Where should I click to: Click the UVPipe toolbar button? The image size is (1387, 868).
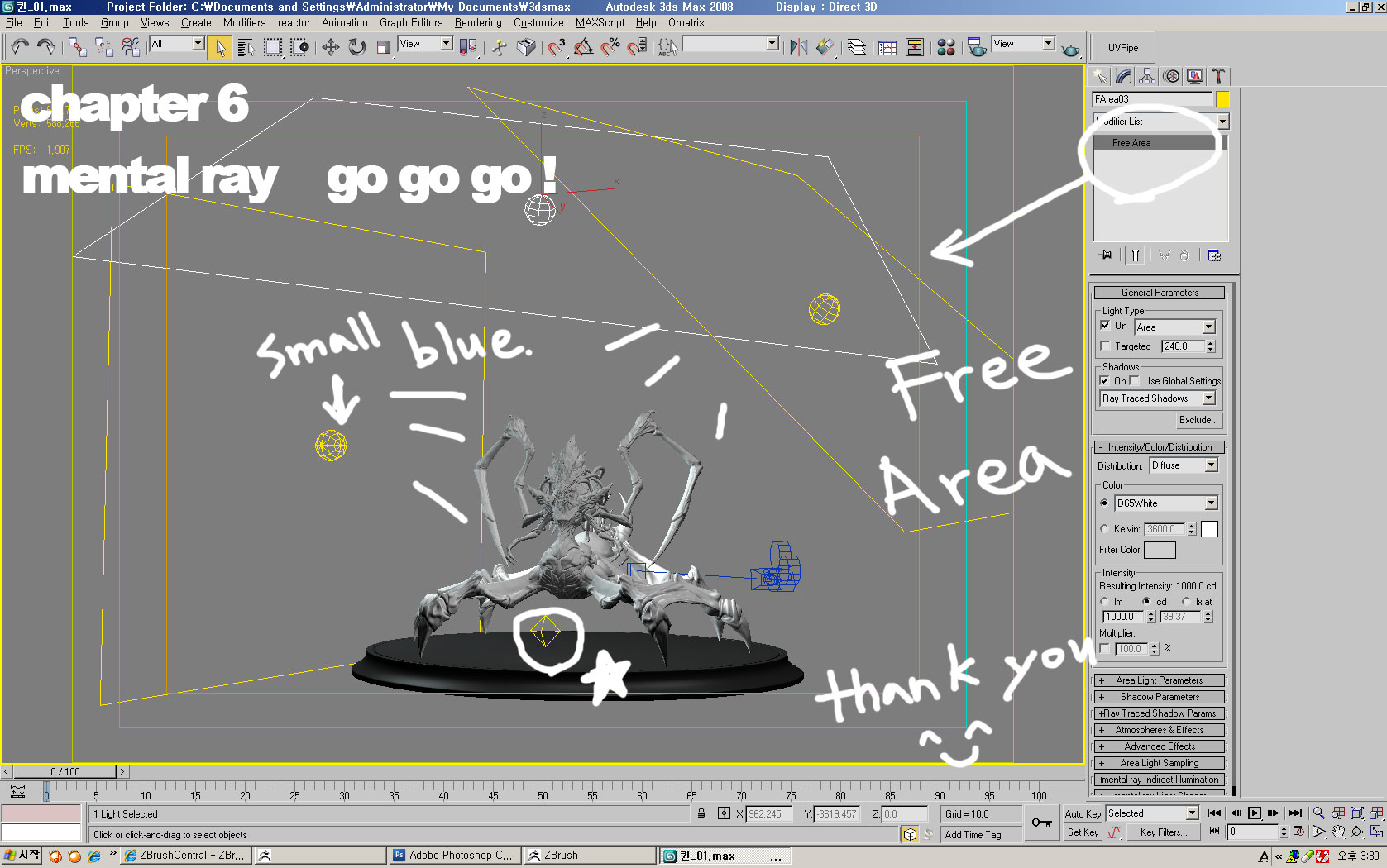tap(1123, 48)
